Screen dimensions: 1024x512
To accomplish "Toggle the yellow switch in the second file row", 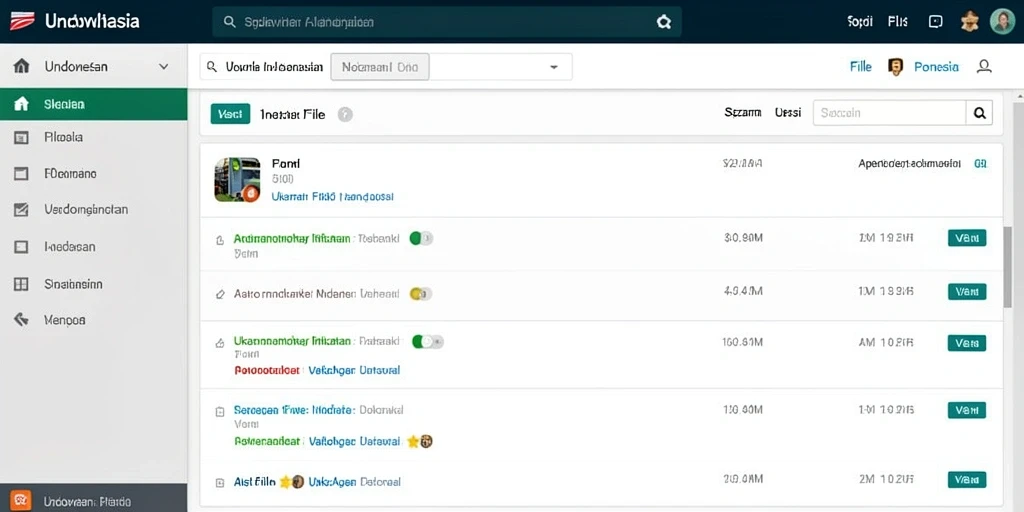I will tap(420, 294).
